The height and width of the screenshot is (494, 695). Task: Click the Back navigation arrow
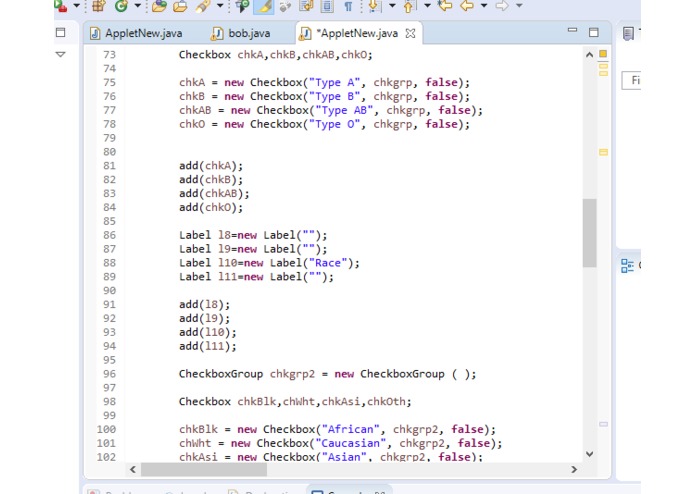tap(467, 6)
